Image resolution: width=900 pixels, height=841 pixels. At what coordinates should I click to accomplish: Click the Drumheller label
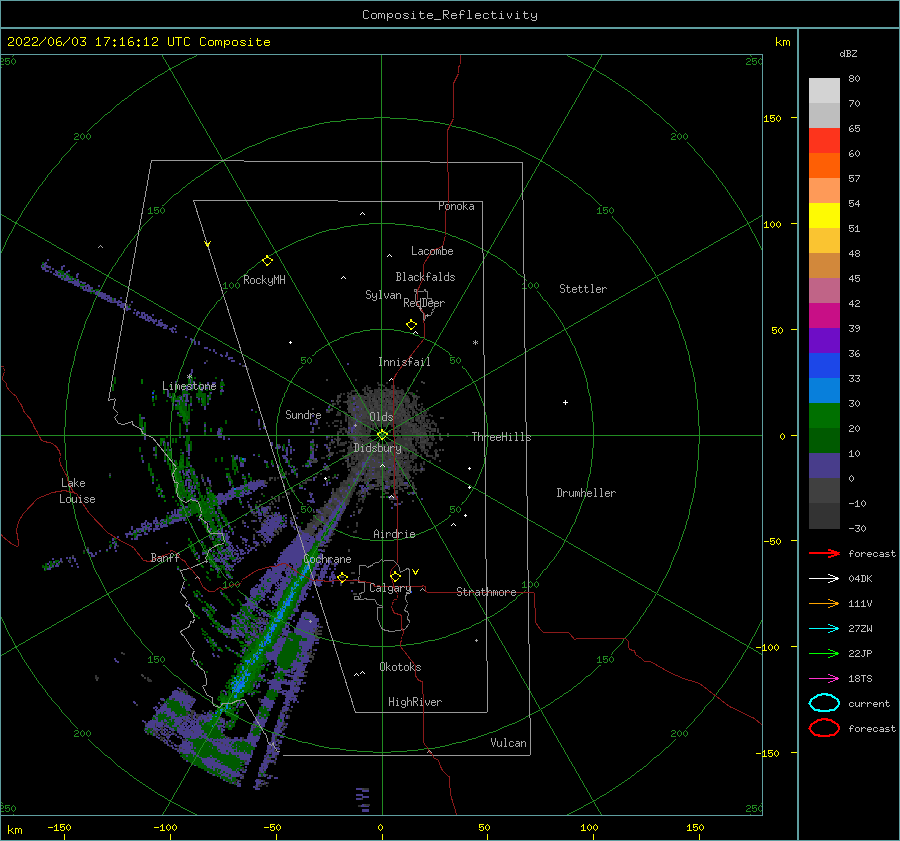(586, 493)
